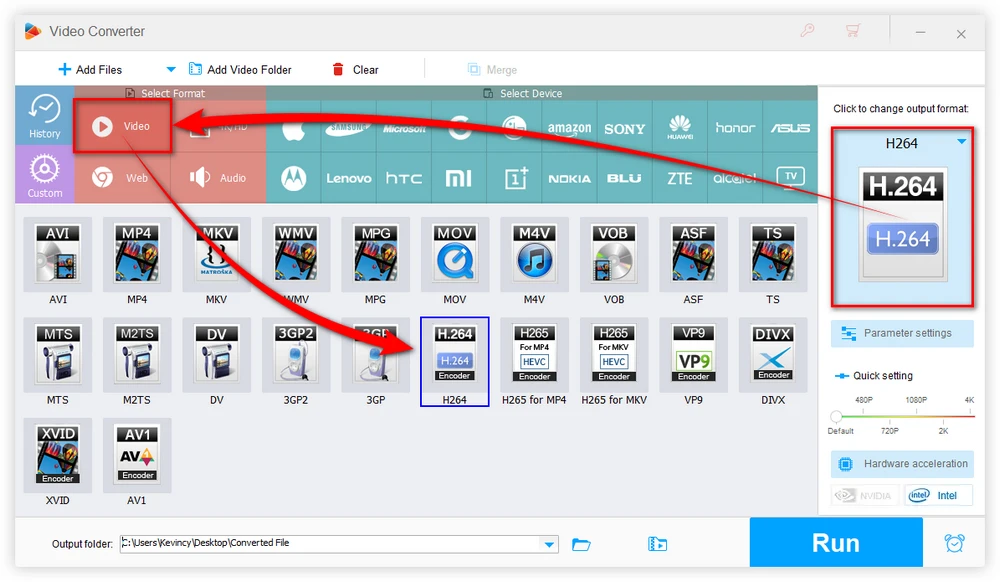Viewport: 1000px width, 582px height.
Task: Switch to the Video format category
Action: click(x=122, y=126)
